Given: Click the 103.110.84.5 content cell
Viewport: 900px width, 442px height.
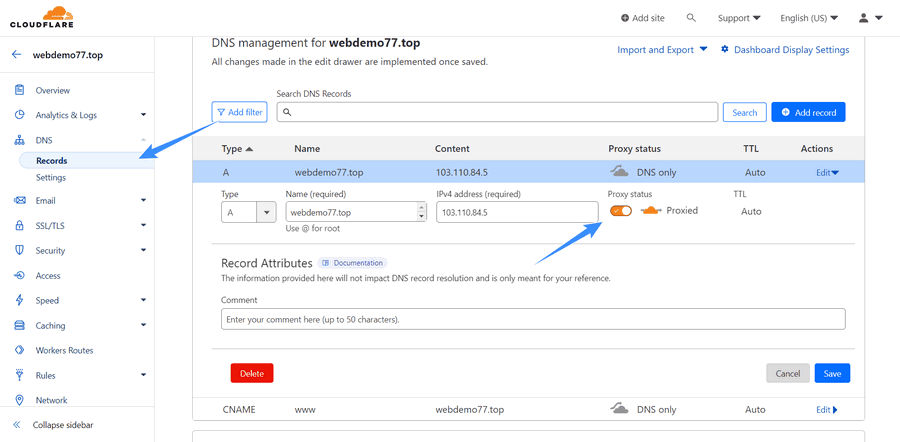Looking at the screenshot, I should point(461,172).
